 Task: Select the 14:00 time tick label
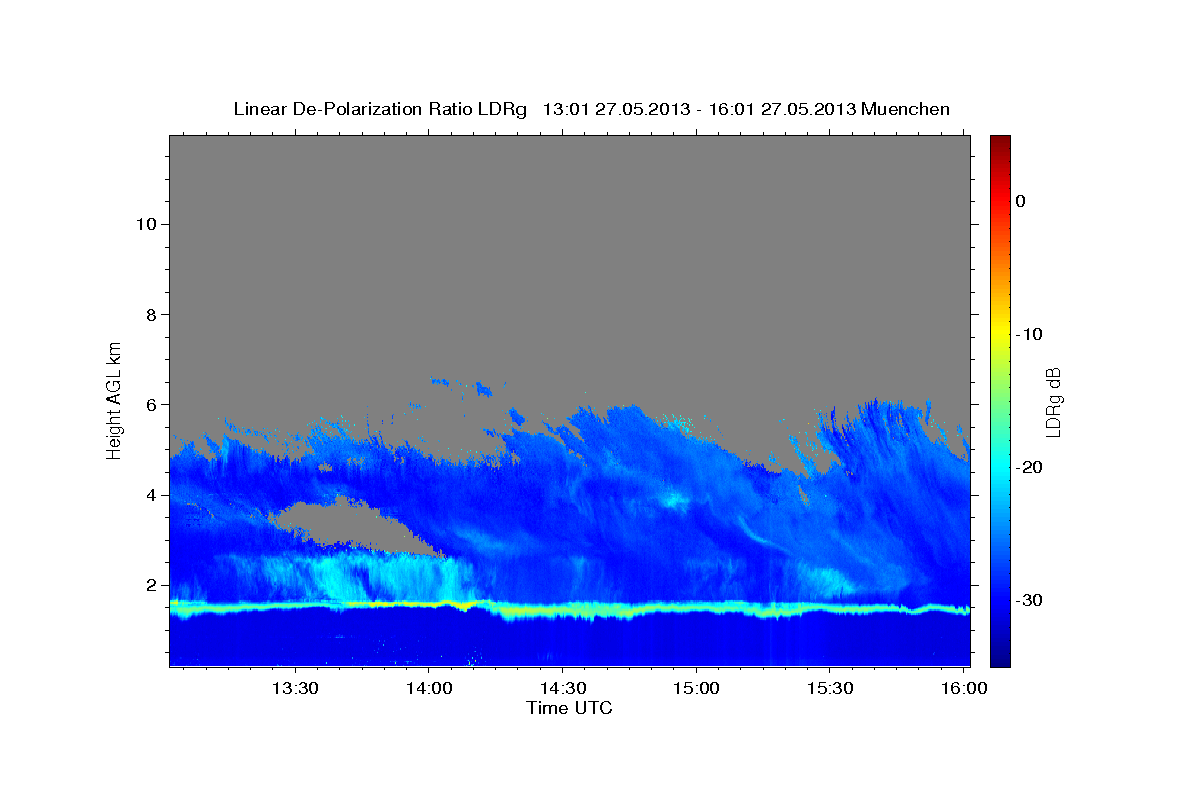[429, 689]
